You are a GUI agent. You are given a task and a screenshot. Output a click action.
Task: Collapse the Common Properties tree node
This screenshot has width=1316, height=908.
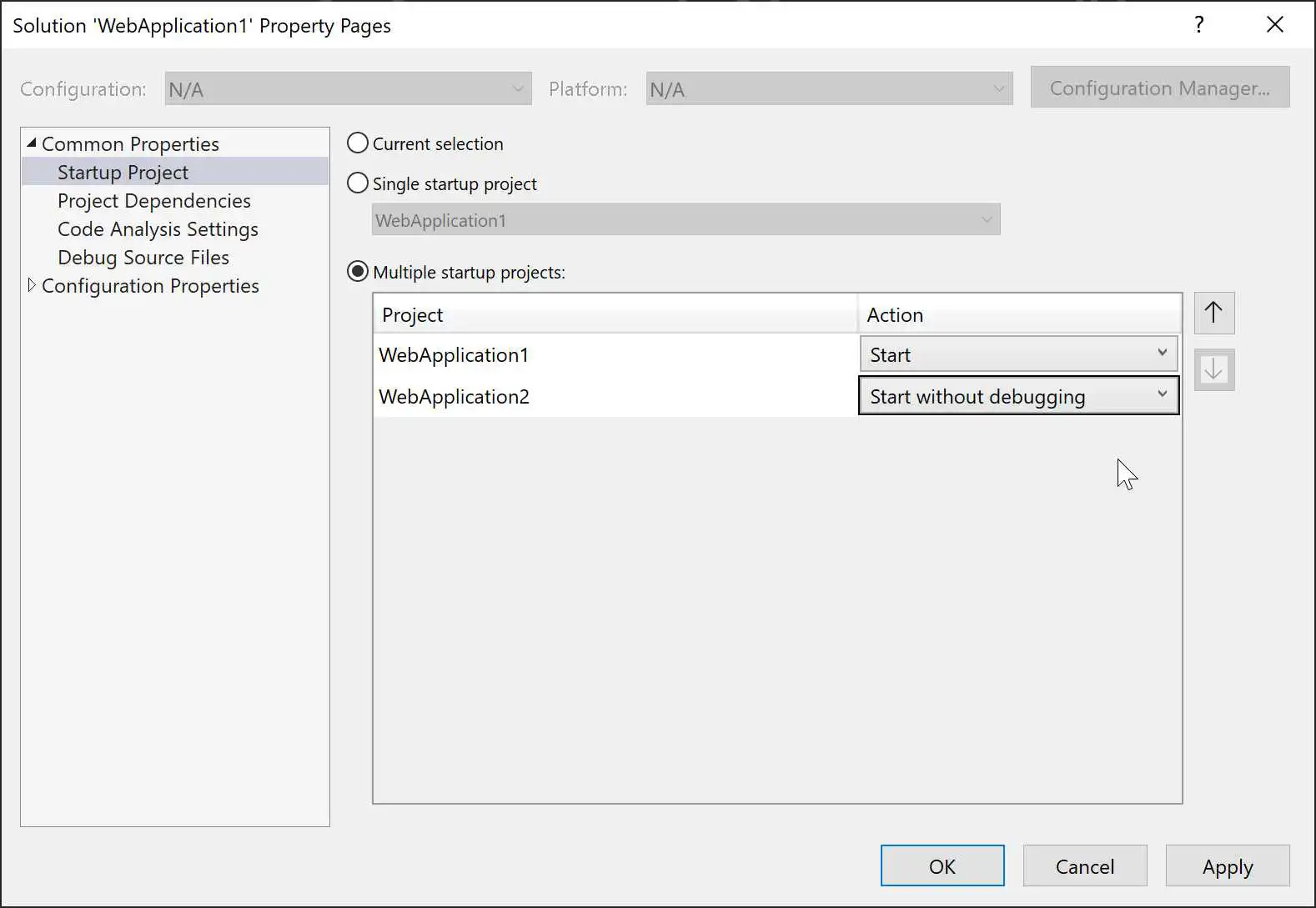click(x=32, y=143)
